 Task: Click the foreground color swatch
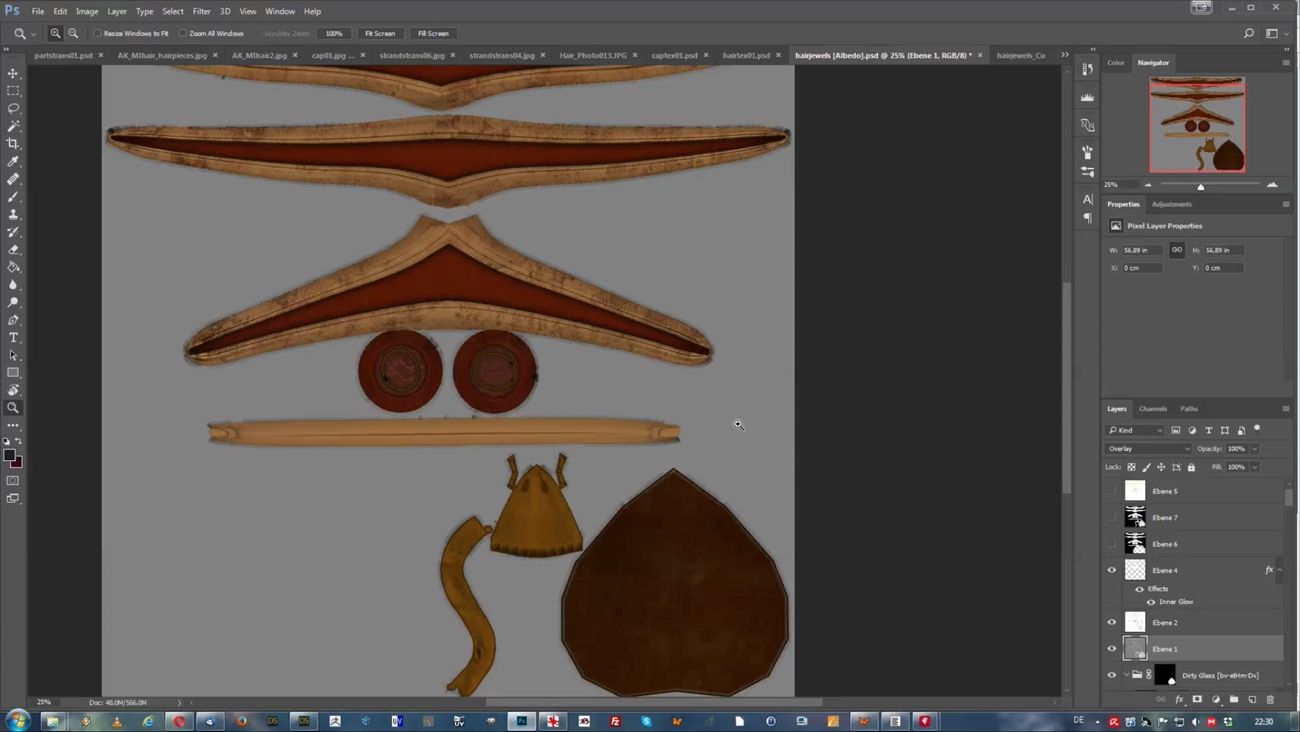tap(9, 455)
